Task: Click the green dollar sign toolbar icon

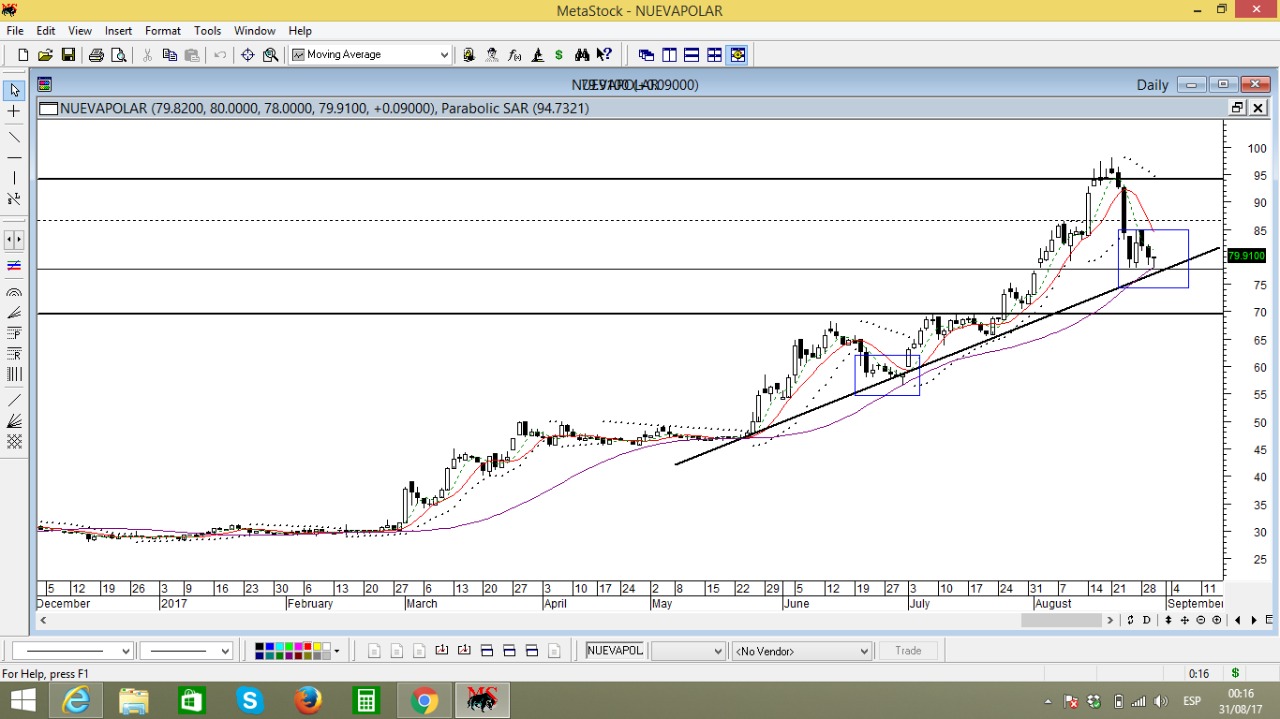Action: point(558,55)
